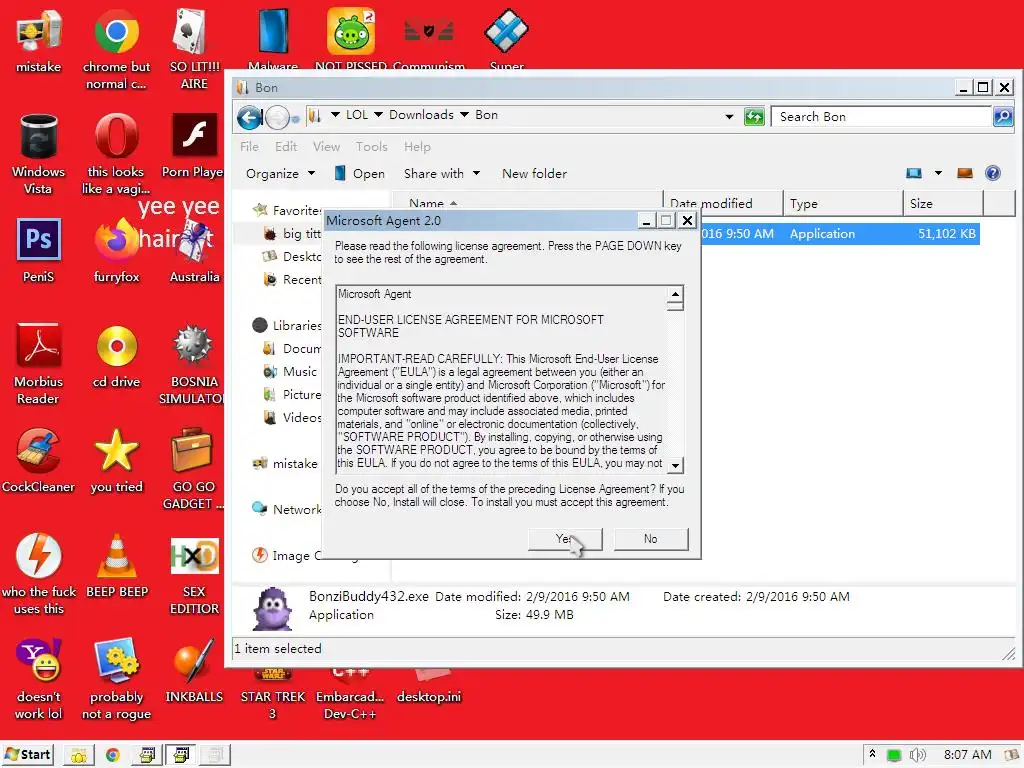Go back in the Bon explorer window
1024x768 pixels.
pyautogui.click(x=249, y=118)
